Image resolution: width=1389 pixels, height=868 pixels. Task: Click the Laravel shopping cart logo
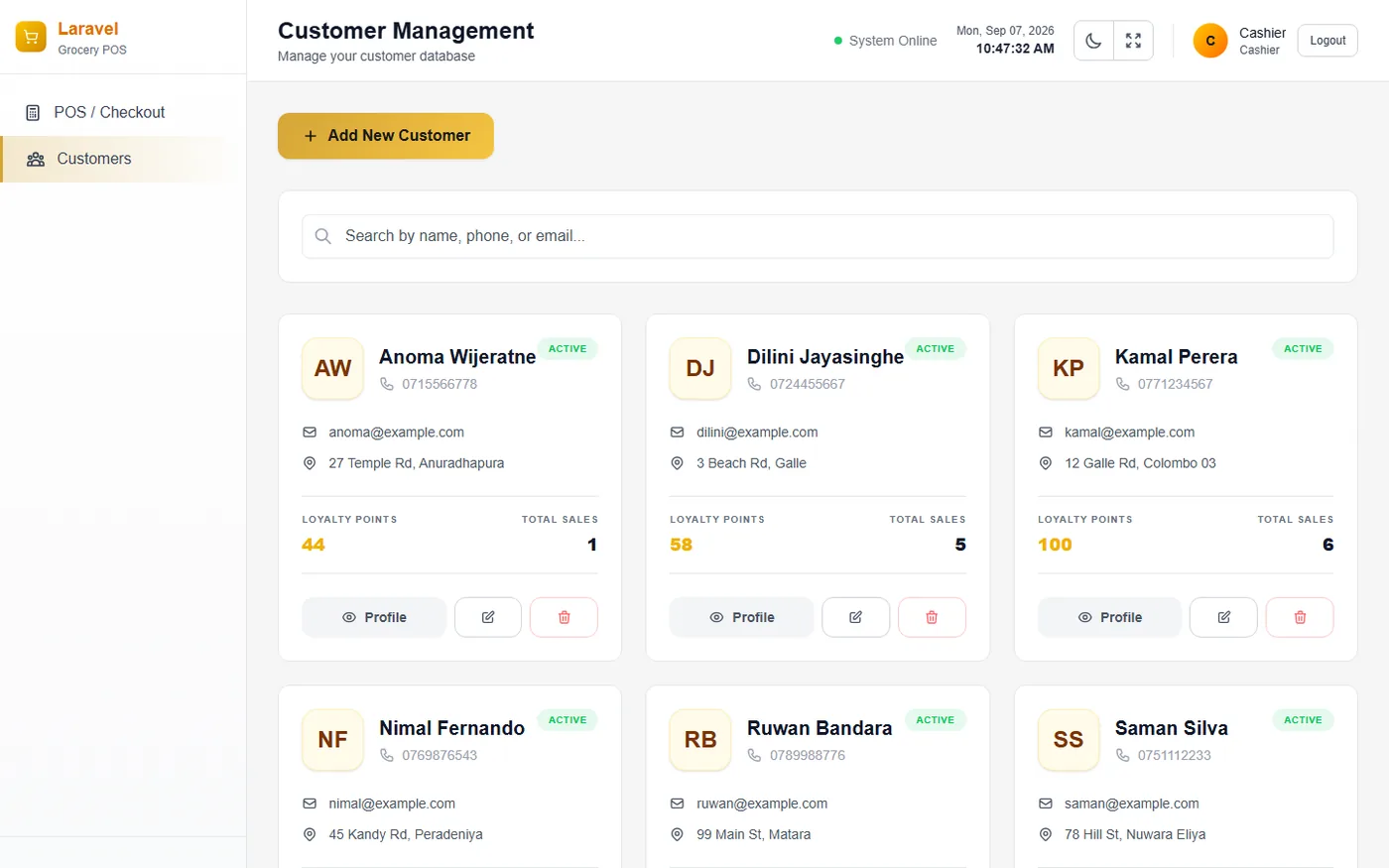[31, 37]
